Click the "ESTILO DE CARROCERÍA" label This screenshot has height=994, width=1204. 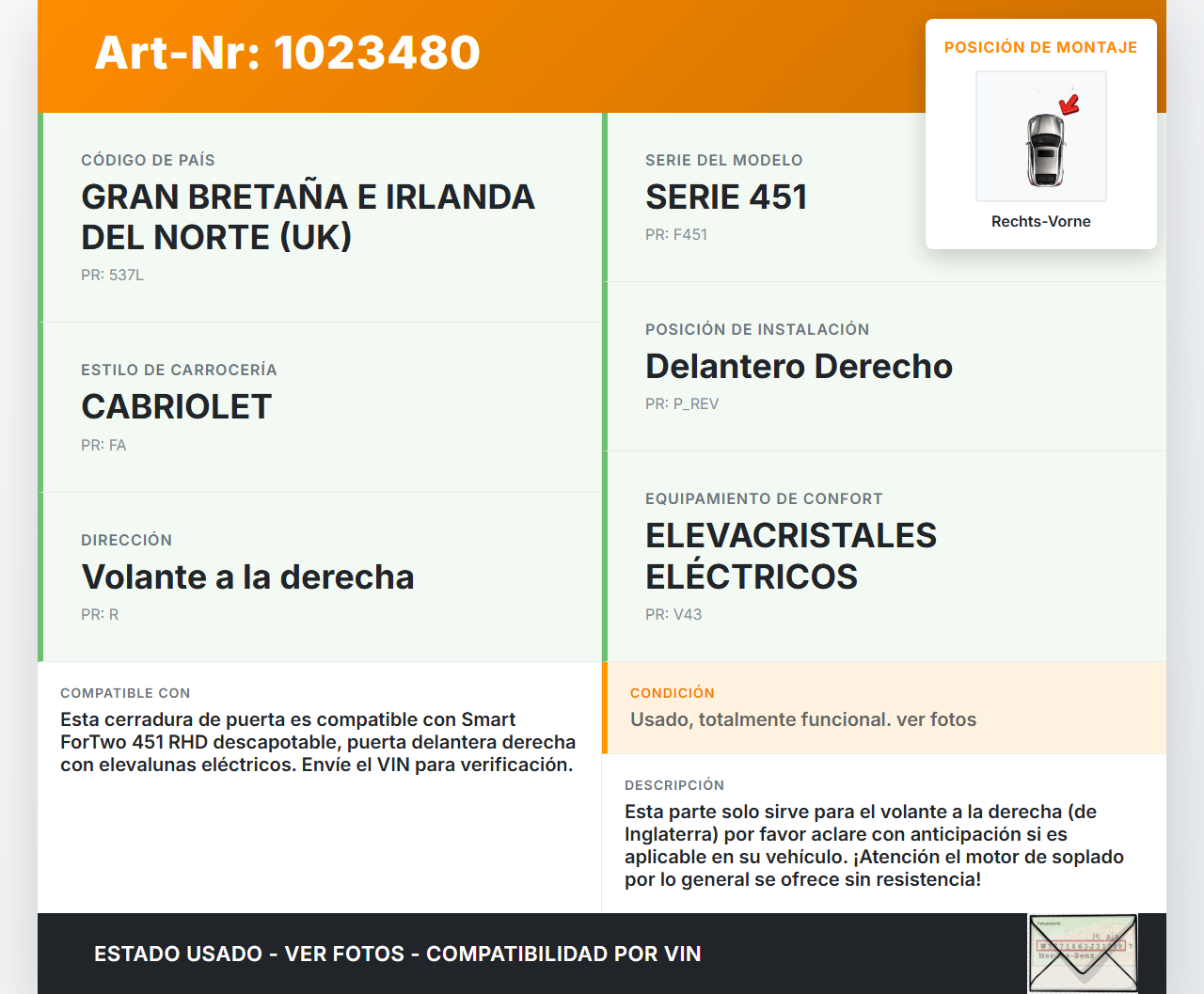[x=179, y=370]
